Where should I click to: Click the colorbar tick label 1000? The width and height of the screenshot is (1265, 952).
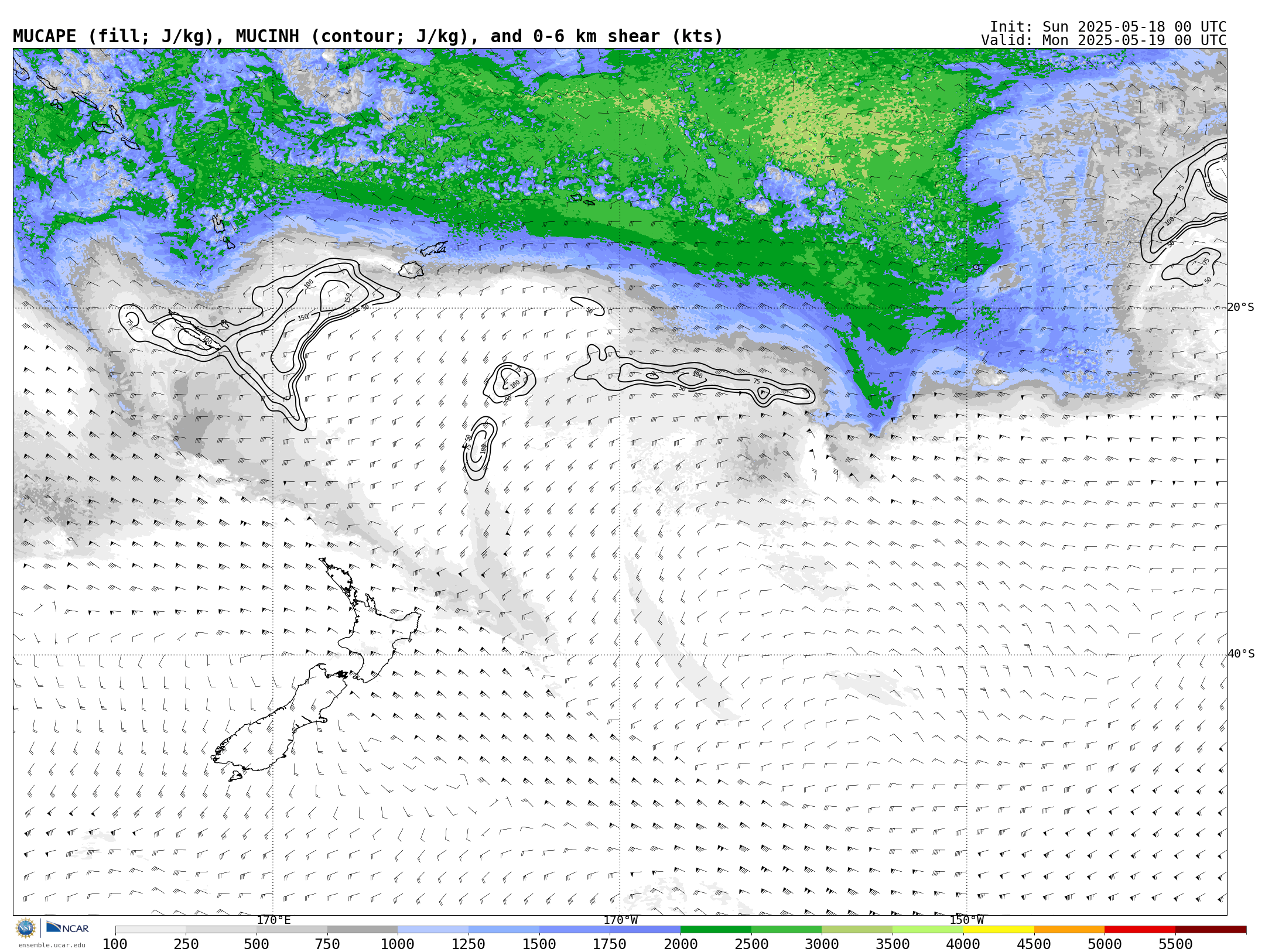pos(398,944)
